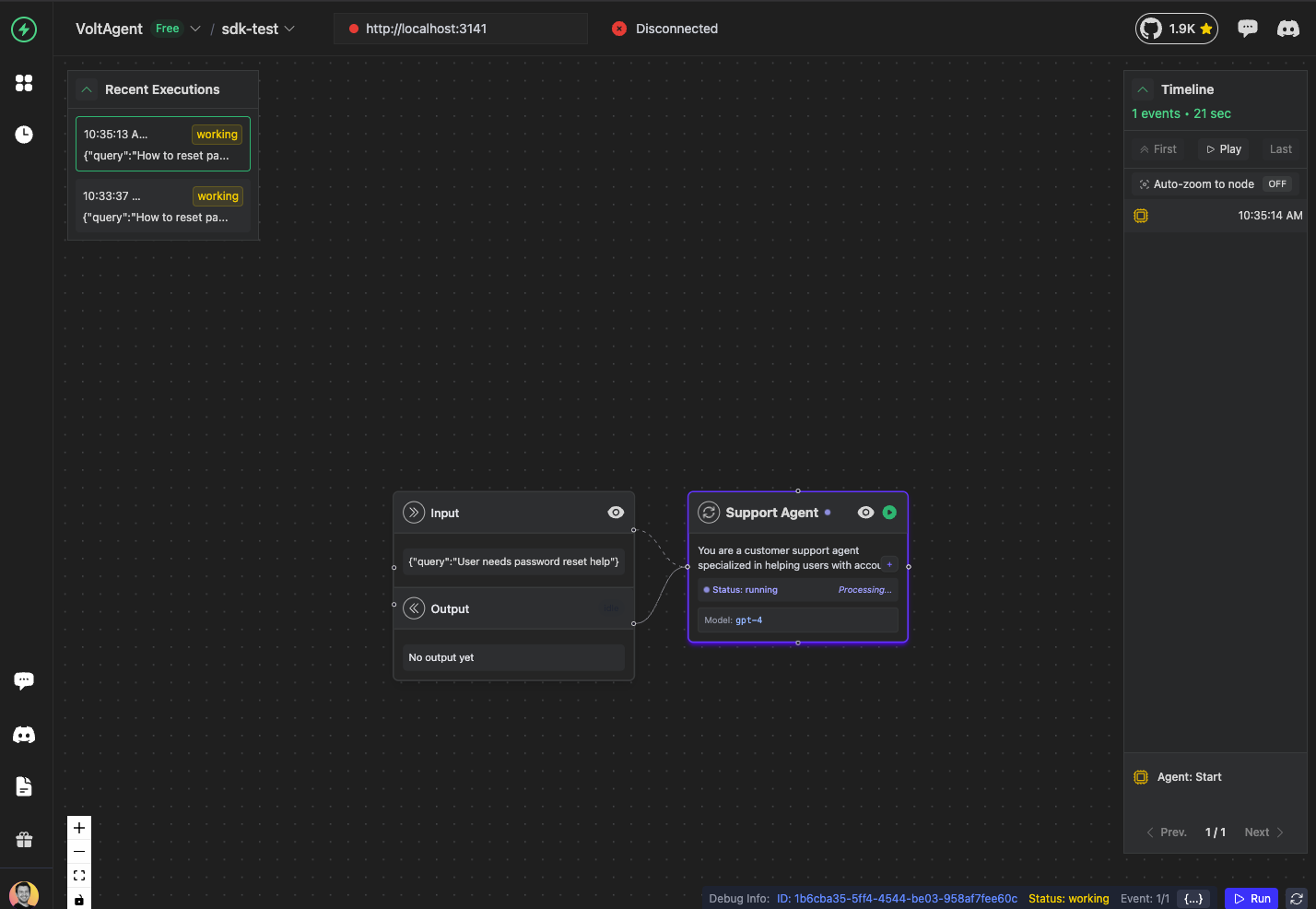The width and height of the screenshot is (1316, 909).
Task: Open the dashboard grid icon in sidebar
Action: point(24,83)
